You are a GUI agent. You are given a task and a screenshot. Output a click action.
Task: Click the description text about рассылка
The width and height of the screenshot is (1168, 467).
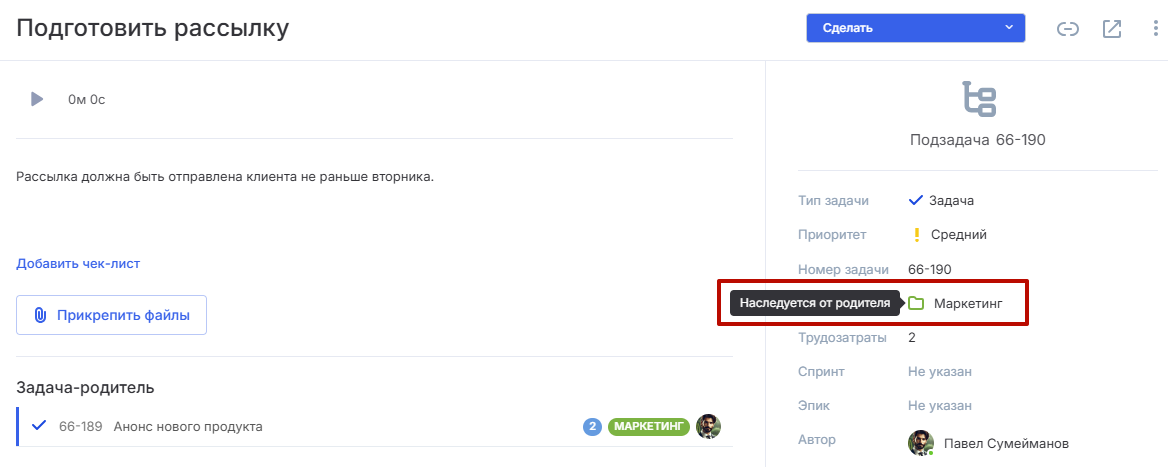[224, 177]
